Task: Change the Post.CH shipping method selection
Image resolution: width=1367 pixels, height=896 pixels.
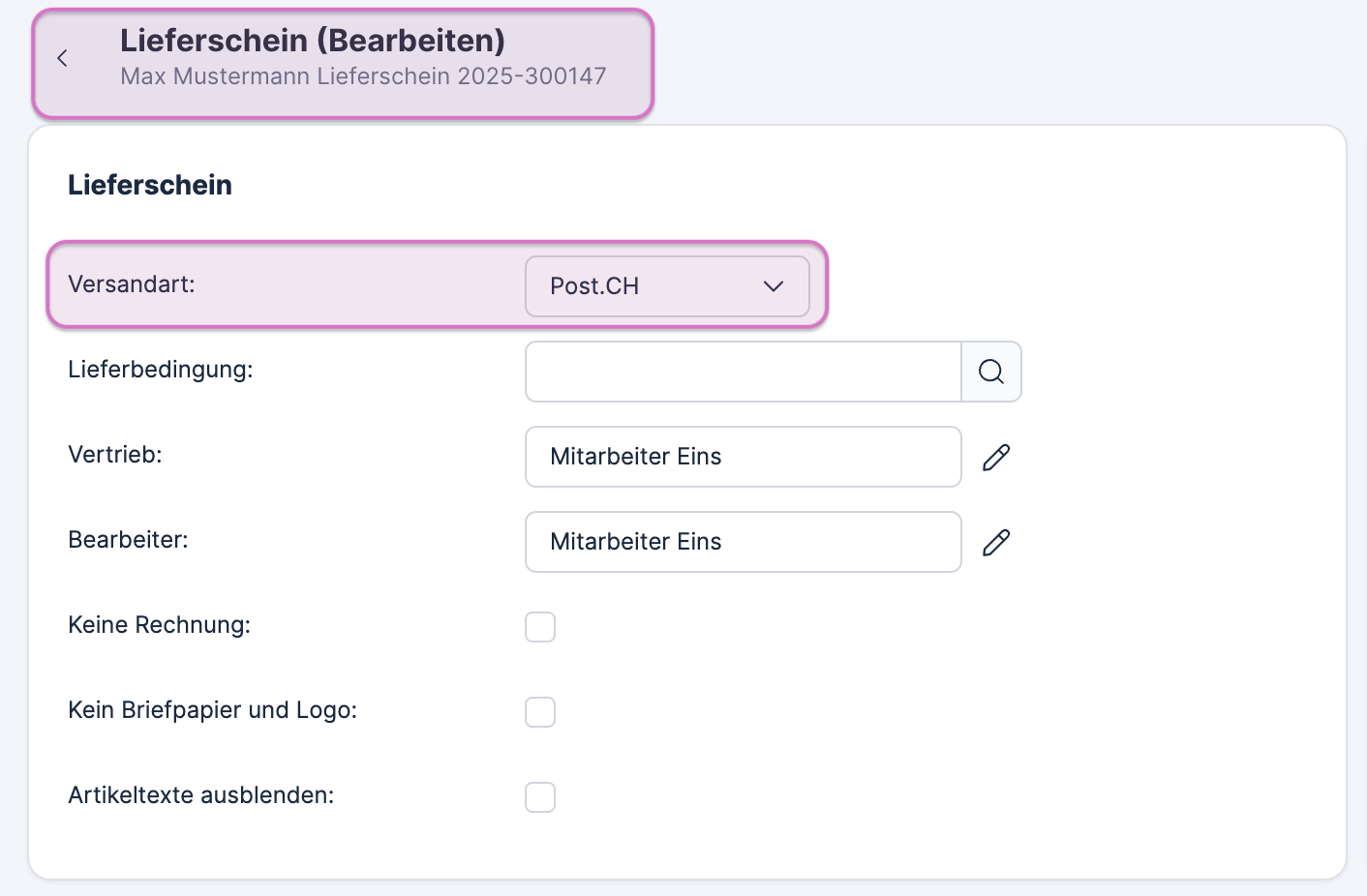Action: pos(667,286)
